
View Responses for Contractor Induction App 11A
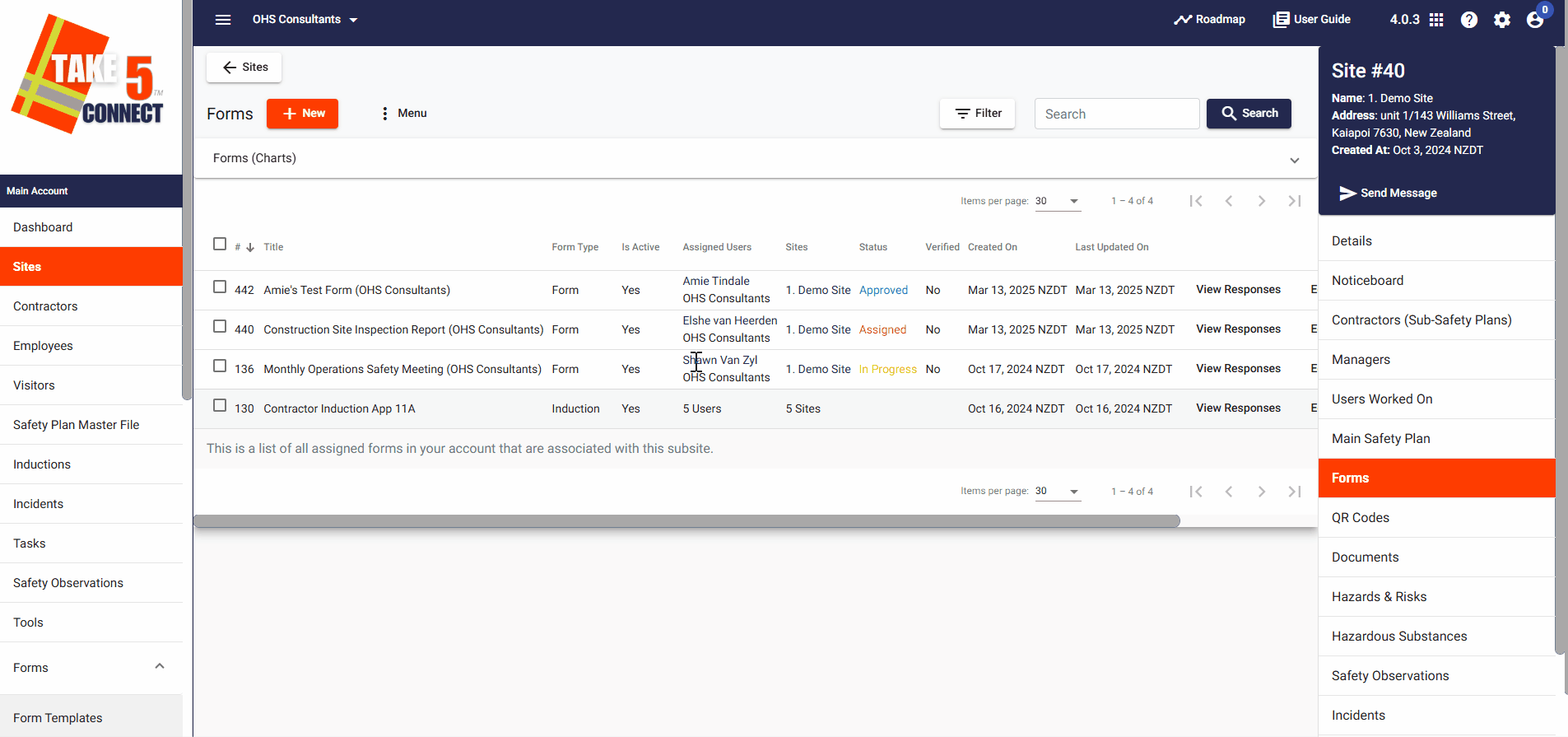(x=1238, y=408)
